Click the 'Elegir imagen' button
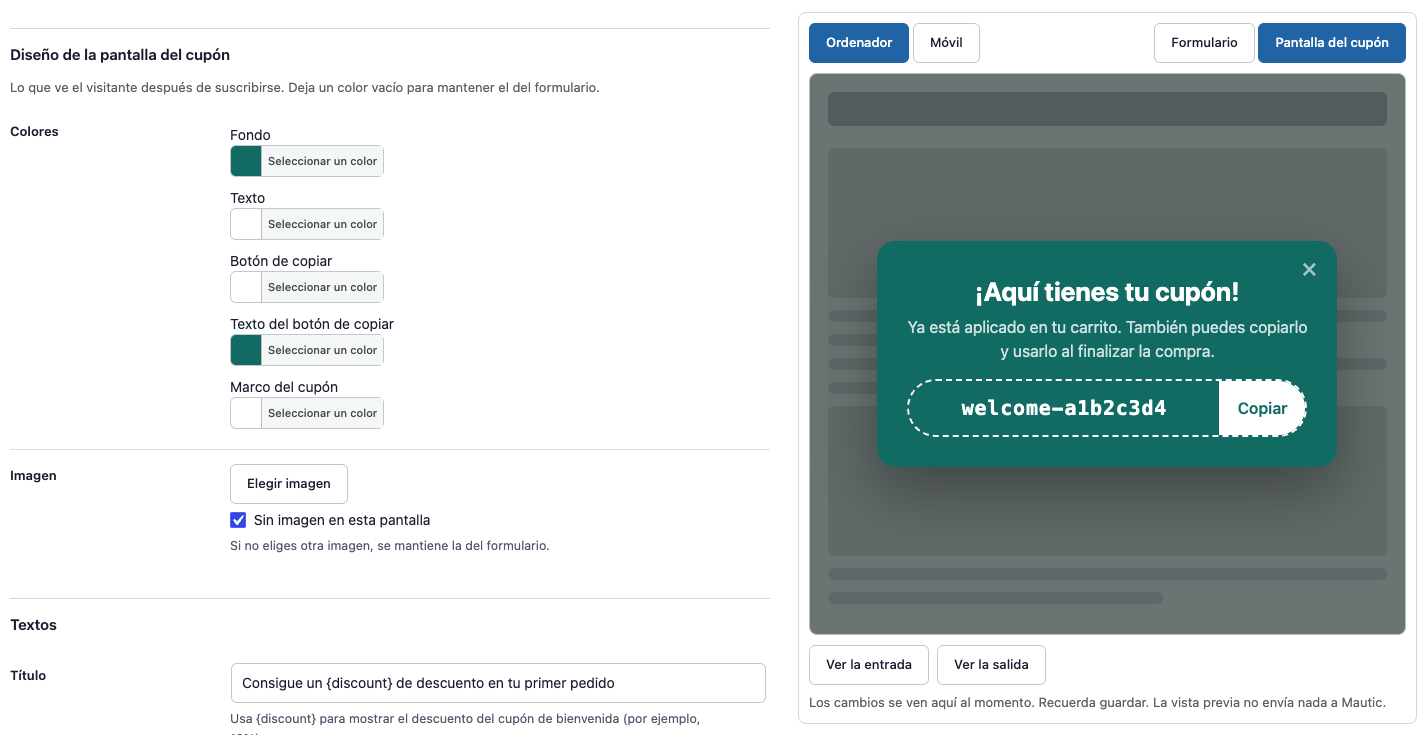The width and height of the screenshot is (1427, 735). [289, 484]
